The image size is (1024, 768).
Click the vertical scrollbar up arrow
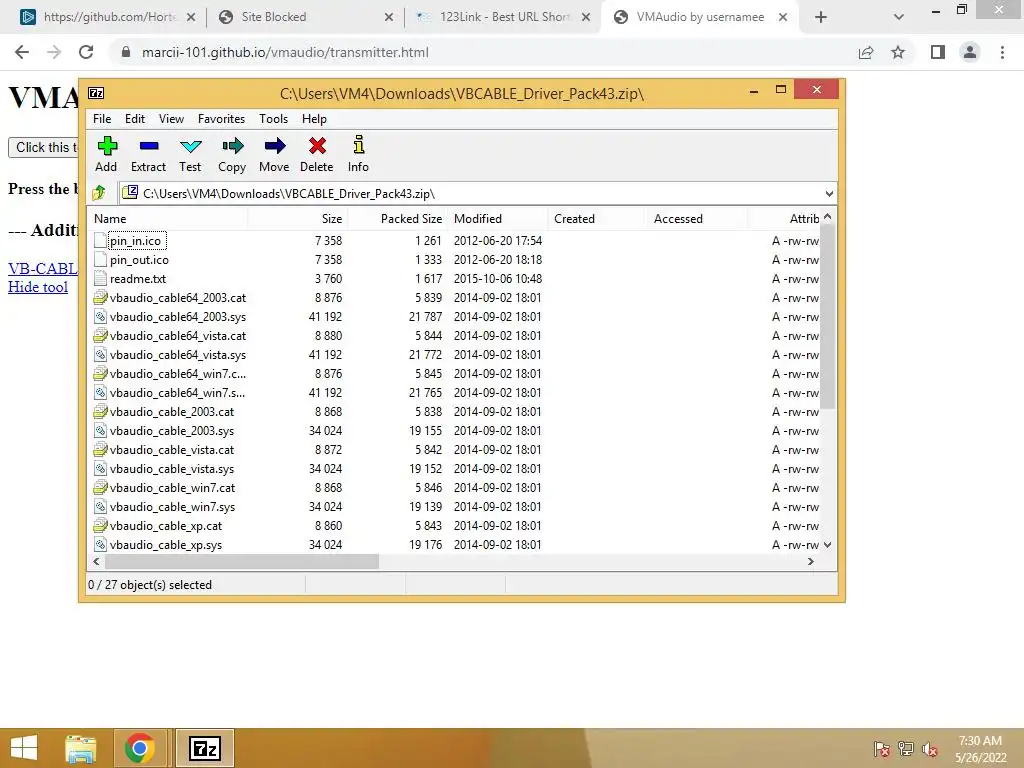point(827,217)
